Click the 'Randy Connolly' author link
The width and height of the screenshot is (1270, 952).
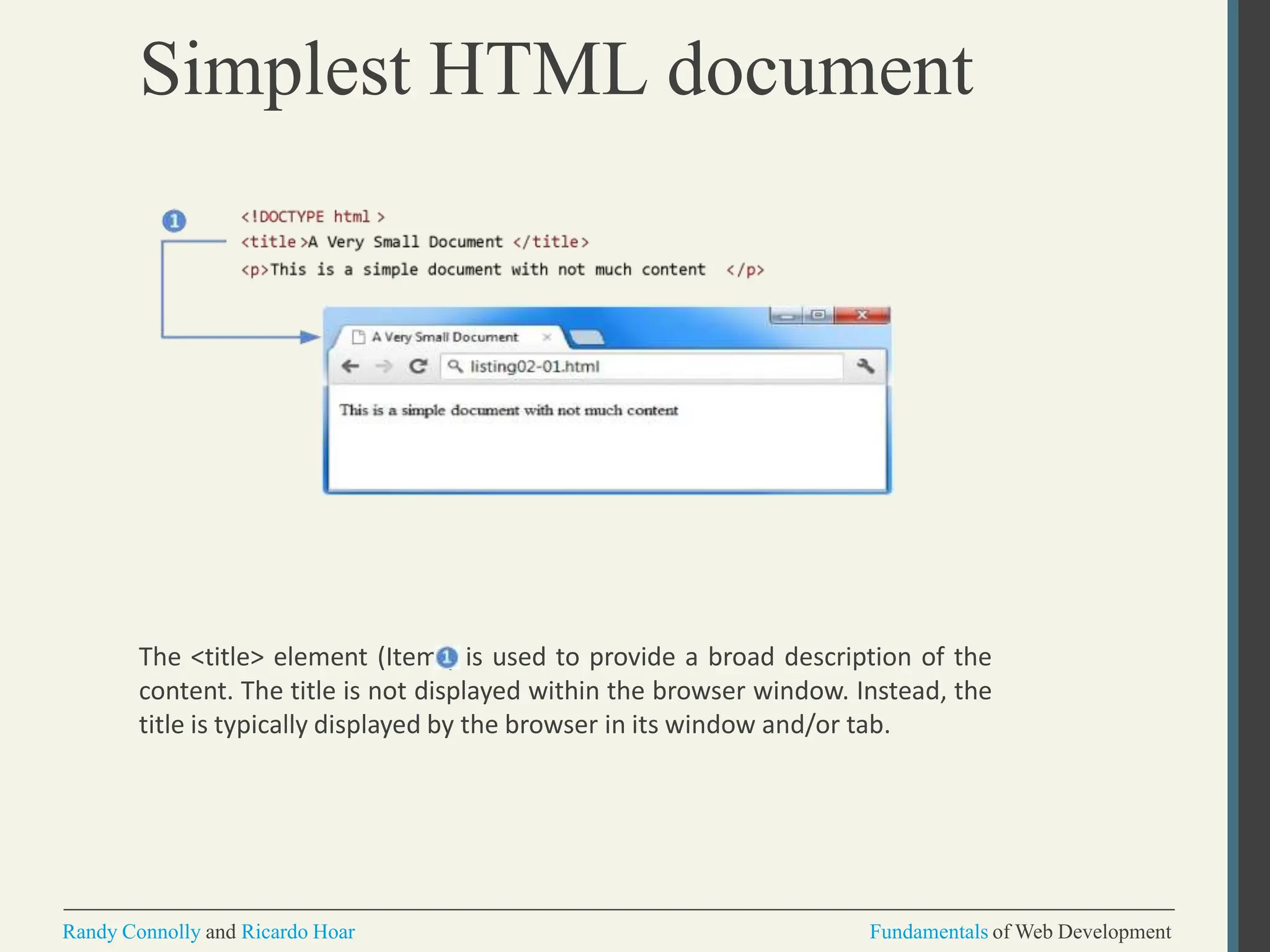point(131,932)
